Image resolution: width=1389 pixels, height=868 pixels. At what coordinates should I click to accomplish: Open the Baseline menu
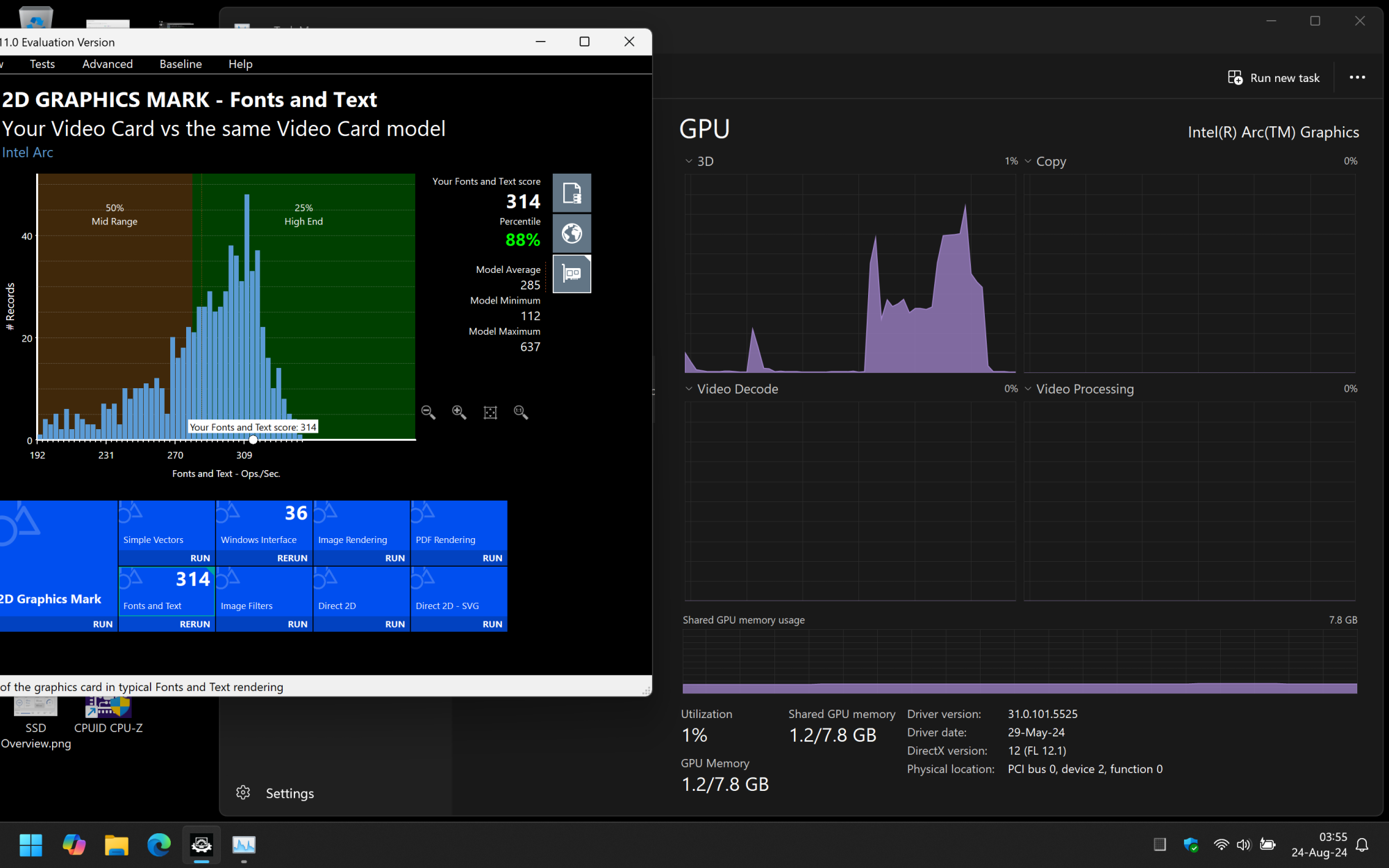click(181, 64)
